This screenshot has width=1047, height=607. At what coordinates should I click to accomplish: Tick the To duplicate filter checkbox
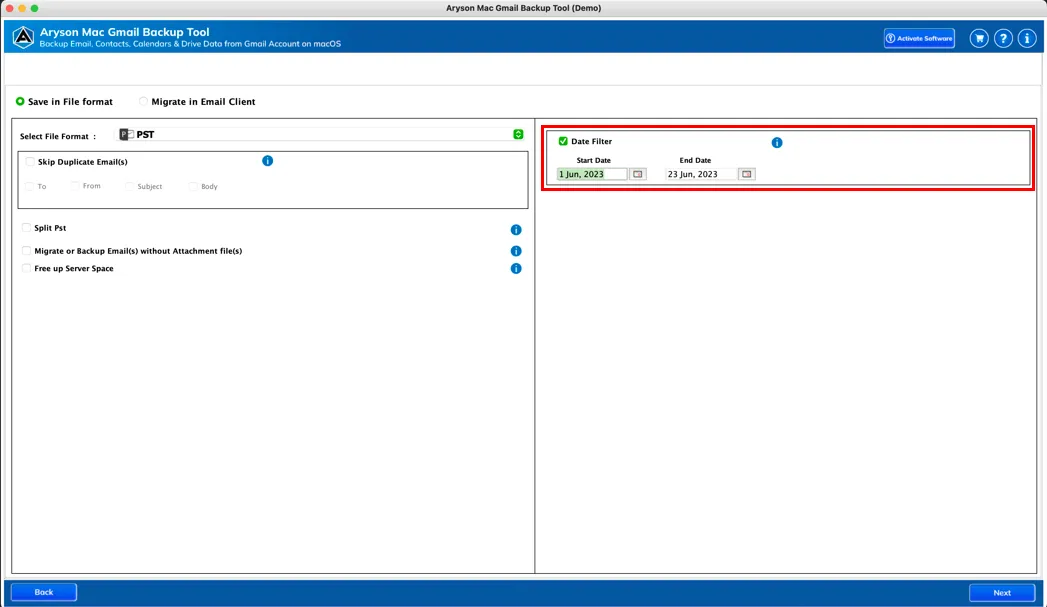(x=29, y=186)
